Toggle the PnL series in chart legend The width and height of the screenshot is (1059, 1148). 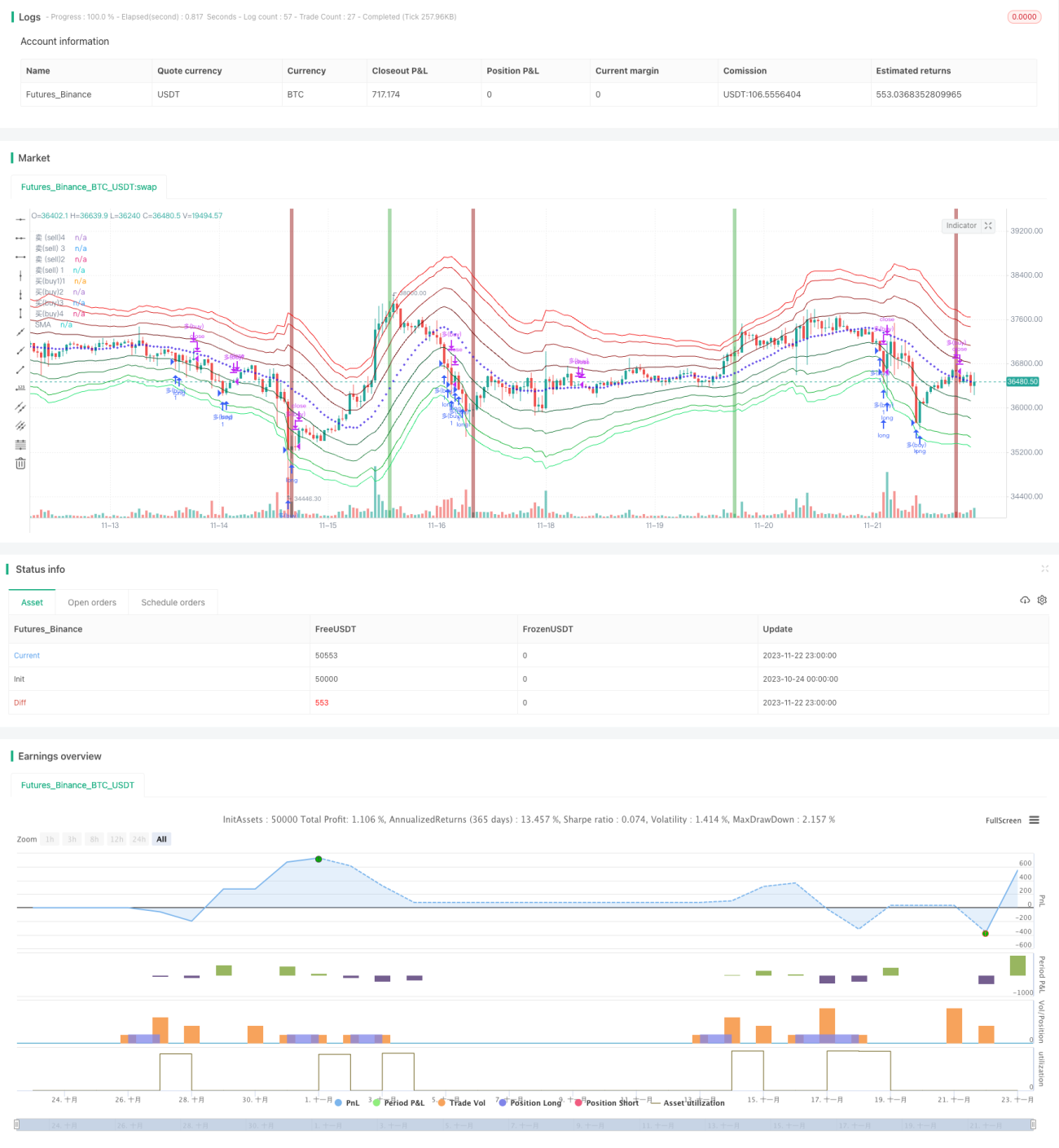pos(347,1102)
